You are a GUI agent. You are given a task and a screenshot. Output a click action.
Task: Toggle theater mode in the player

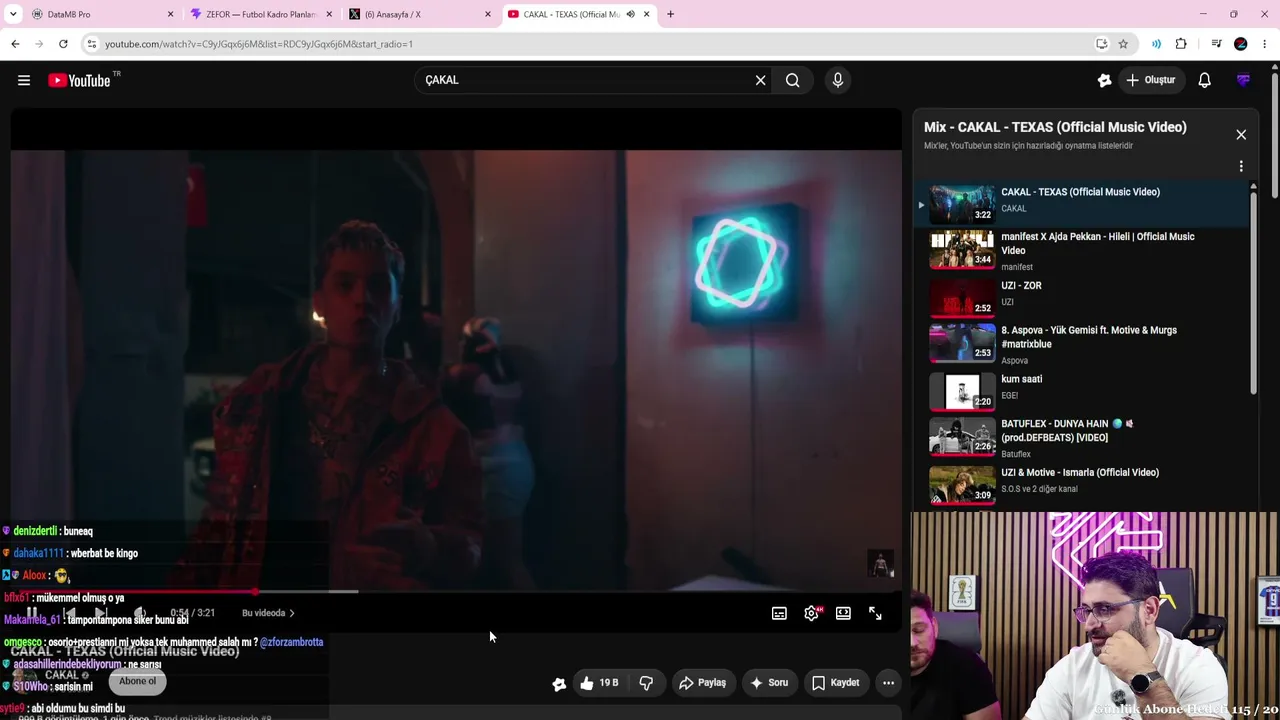point(843,613)
